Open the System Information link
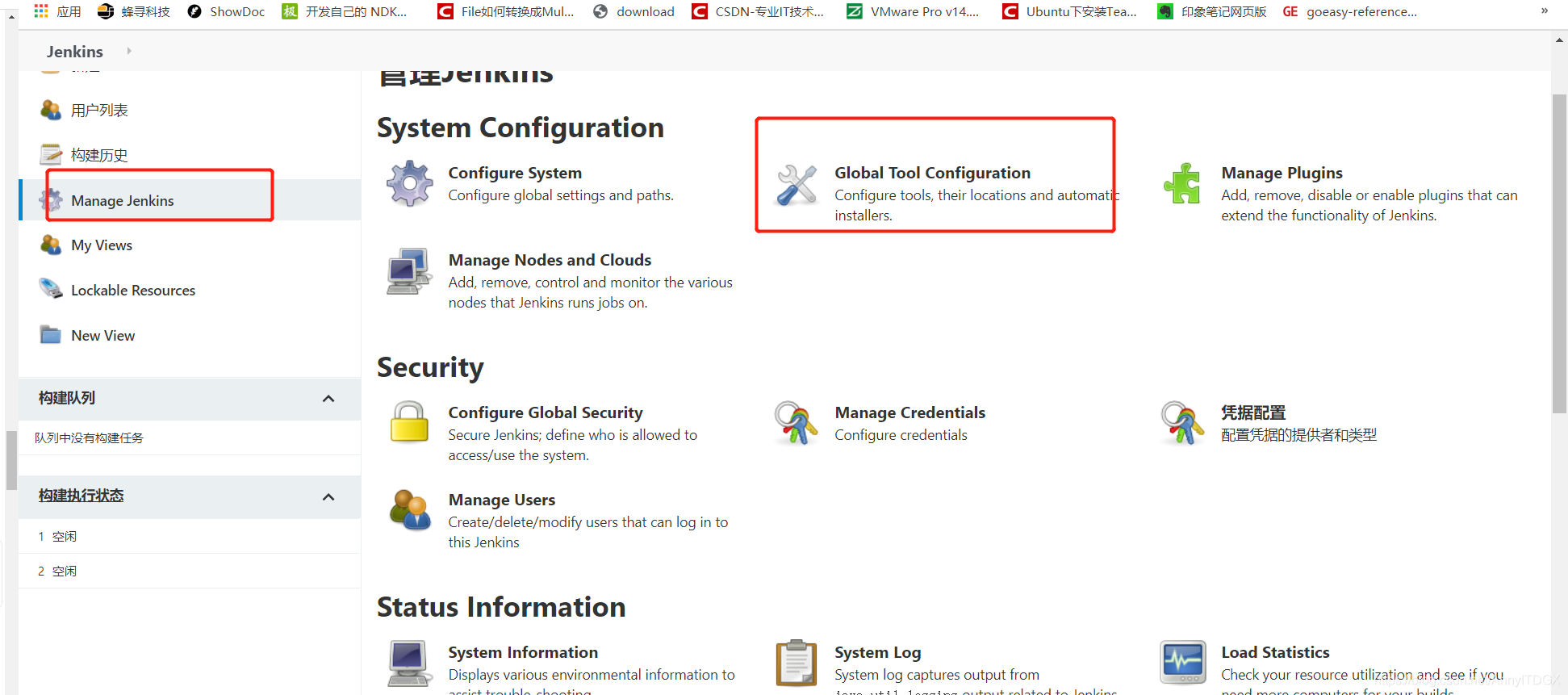Screen dimensions: 1568x695 coord(523,652)
